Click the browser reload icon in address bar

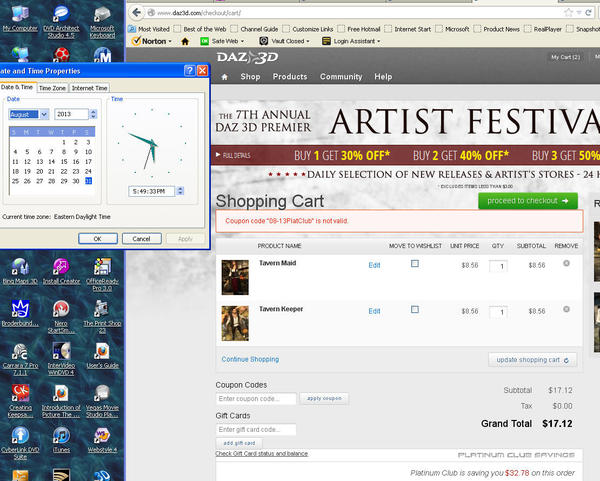588,13
